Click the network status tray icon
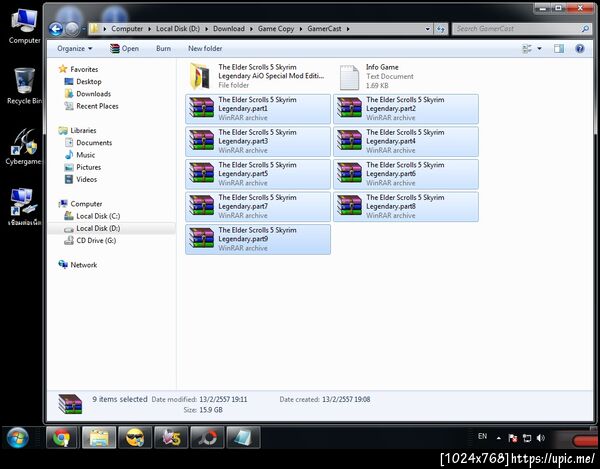Viewport: 600px width, 469px height. (x=527, y=438)
